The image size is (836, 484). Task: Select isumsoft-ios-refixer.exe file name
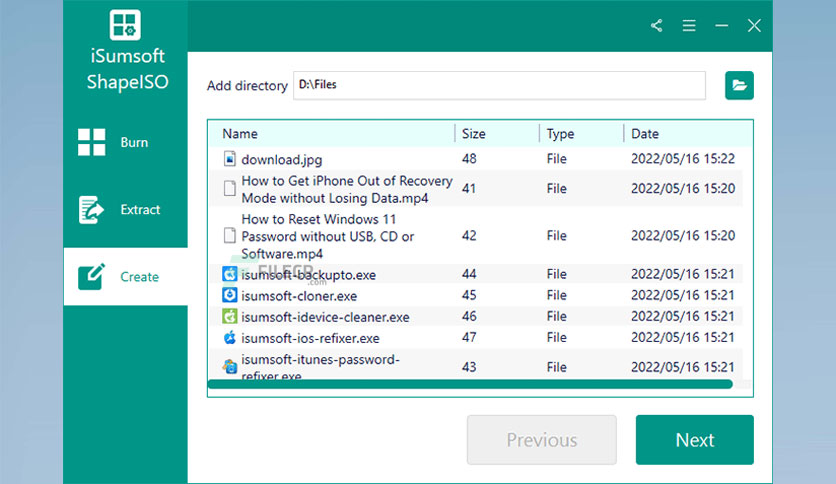tap(310, 338)
